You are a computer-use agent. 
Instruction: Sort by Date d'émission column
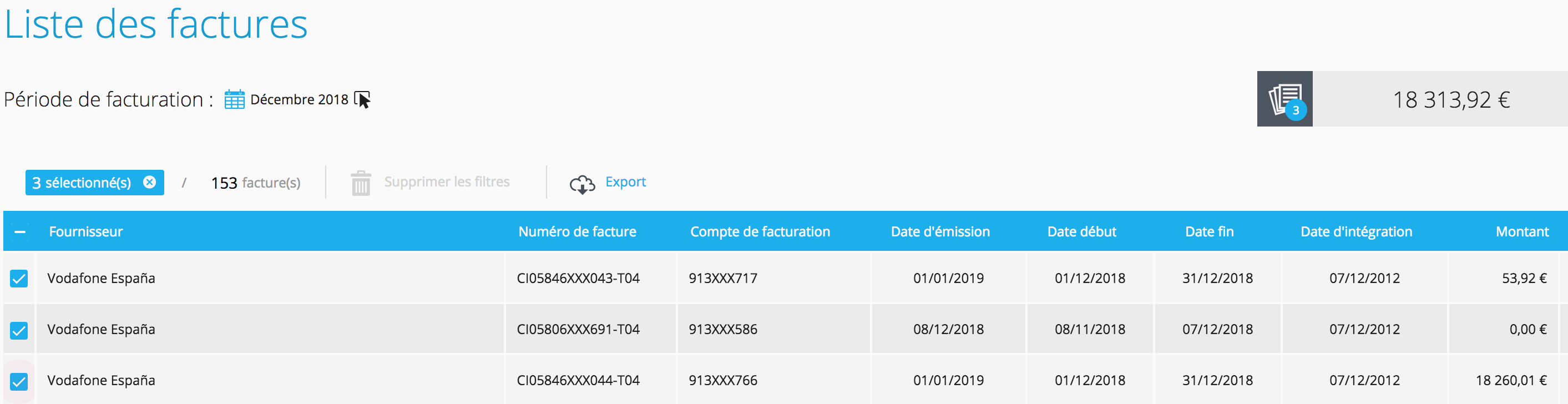[940, 232]
